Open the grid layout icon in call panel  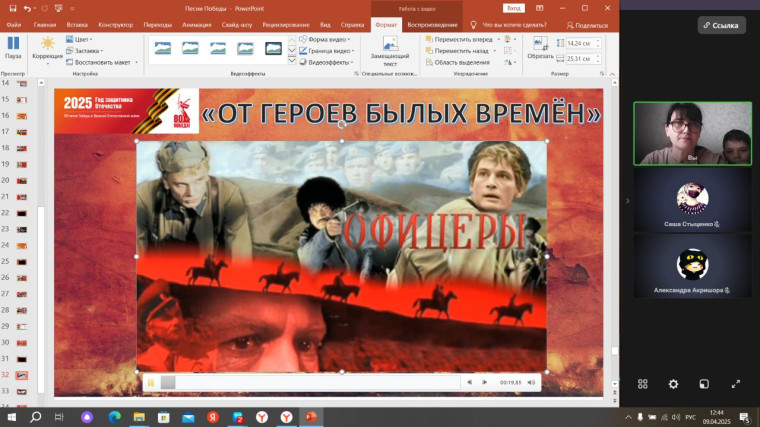643,384
